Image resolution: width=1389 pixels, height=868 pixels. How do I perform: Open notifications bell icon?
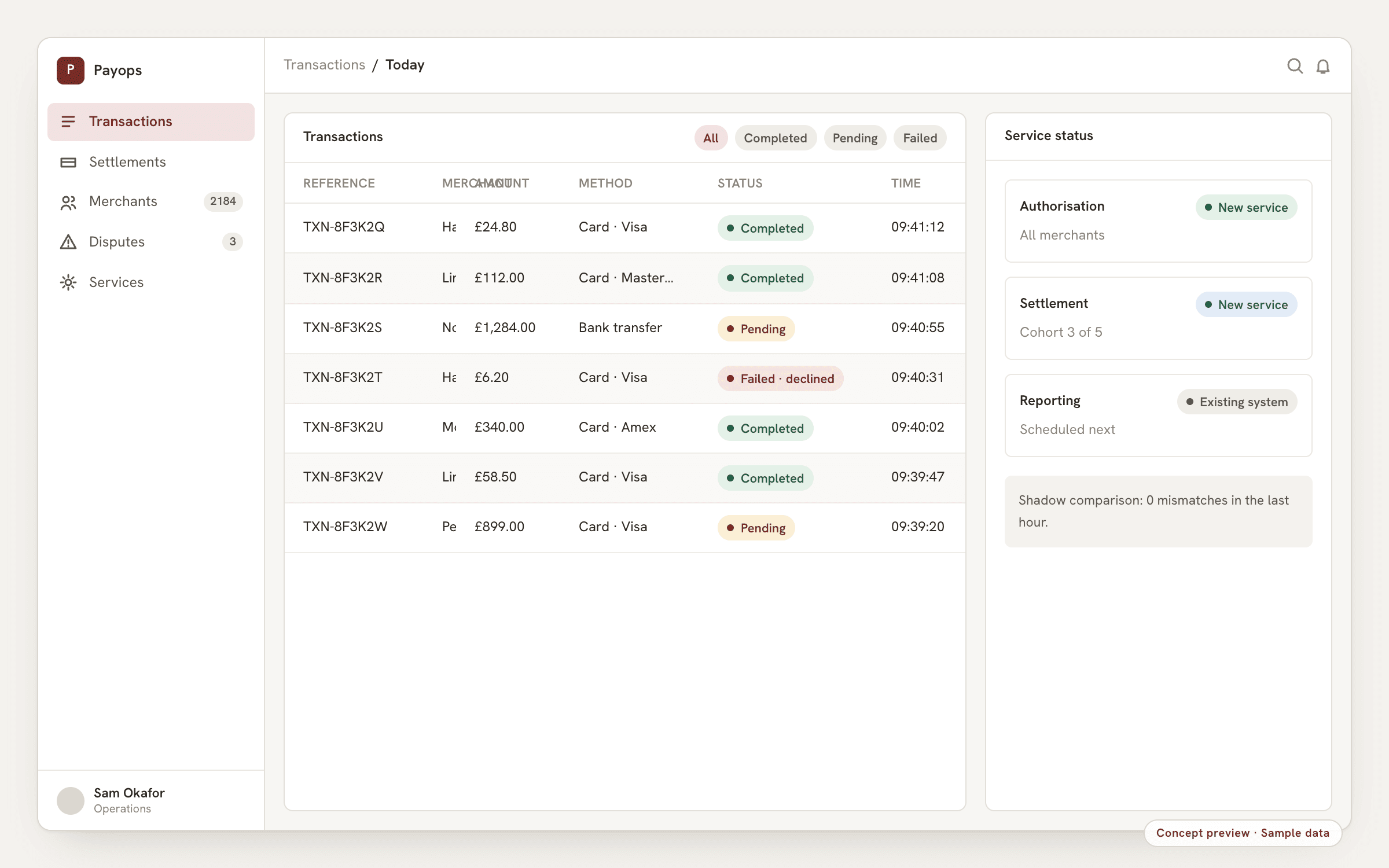(1323, 67)
